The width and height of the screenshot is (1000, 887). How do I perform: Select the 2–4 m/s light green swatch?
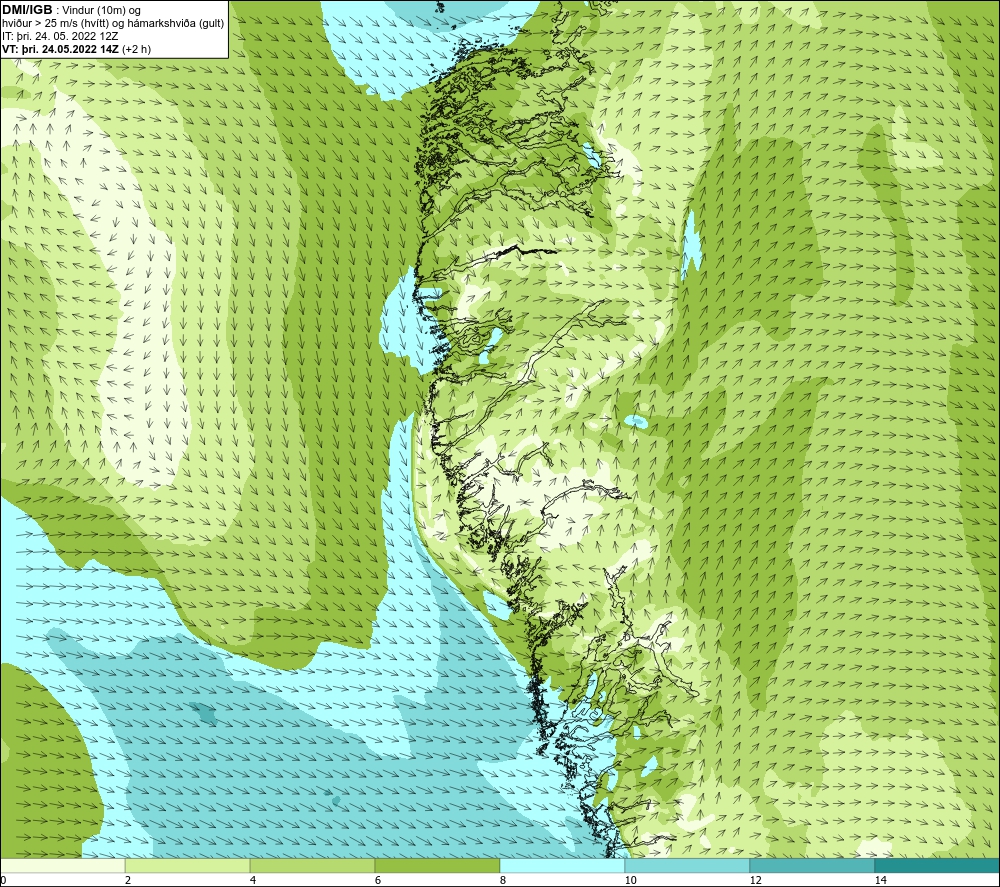[188, 865]
